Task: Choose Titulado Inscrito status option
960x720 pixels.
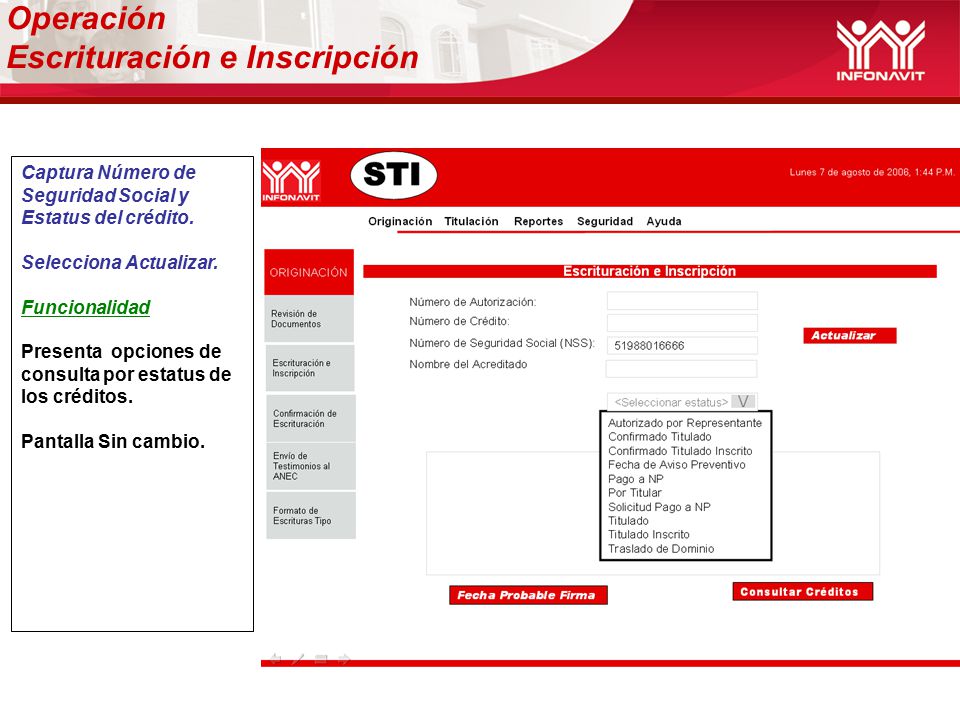Action: 648,534
